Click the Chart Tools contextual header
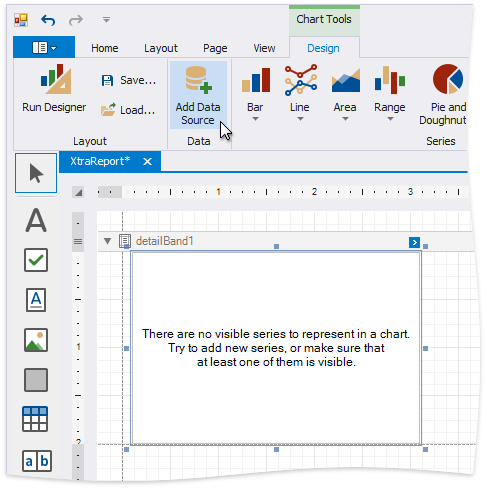 tap(324, 19)
